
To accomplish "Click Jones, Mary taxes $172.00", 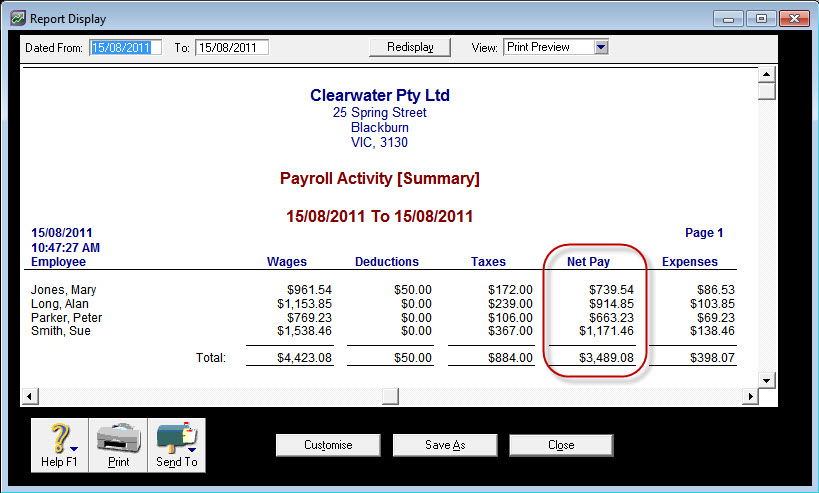I will (x=510, y=290).
